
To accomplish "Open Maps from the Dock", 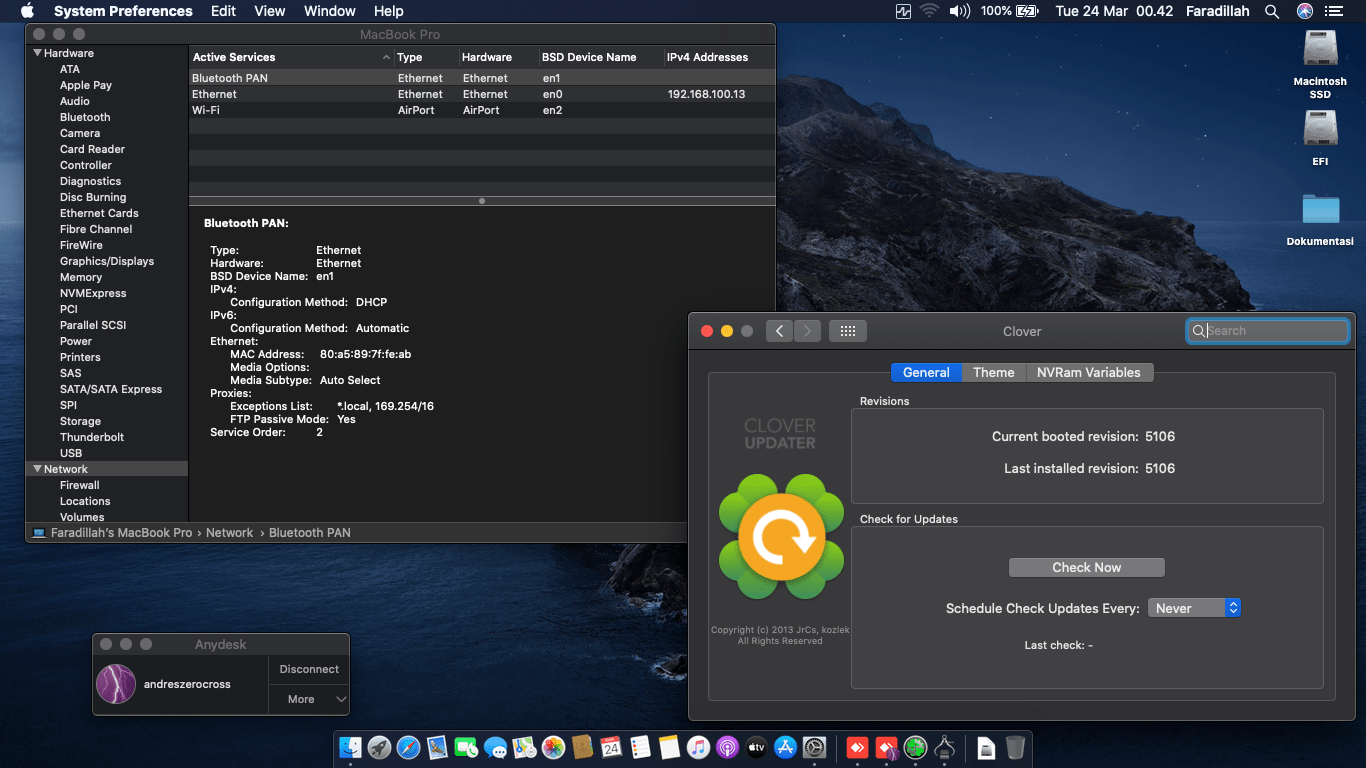I will point(524,747).
